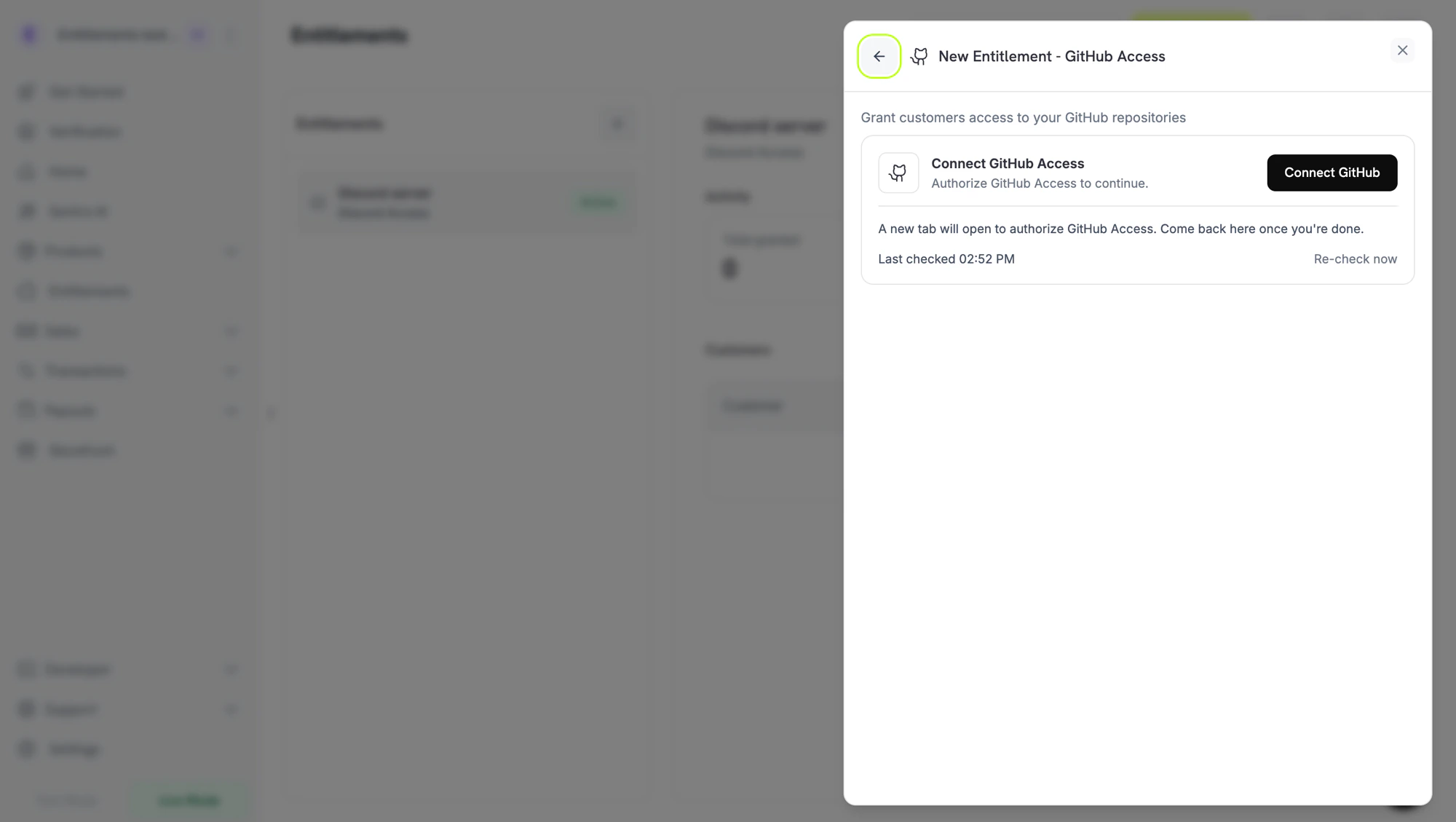Click 'Authorize GitHub Access to continue.' text
Screen dimensions: 1456x822
click(x=1040, y=183)
